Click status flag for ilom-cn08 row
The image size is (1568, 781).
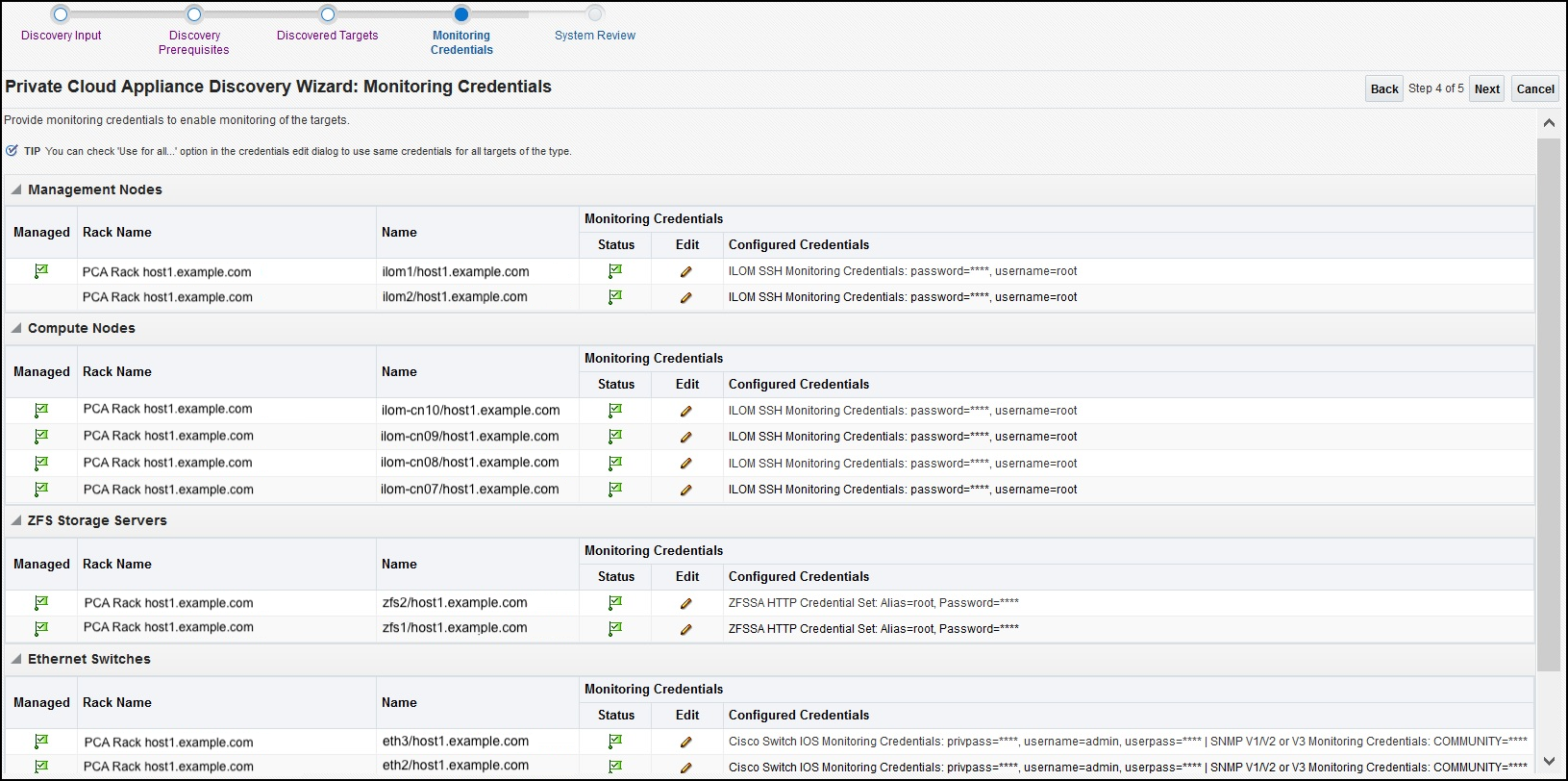pyautogui.click(x=615, y=464)
